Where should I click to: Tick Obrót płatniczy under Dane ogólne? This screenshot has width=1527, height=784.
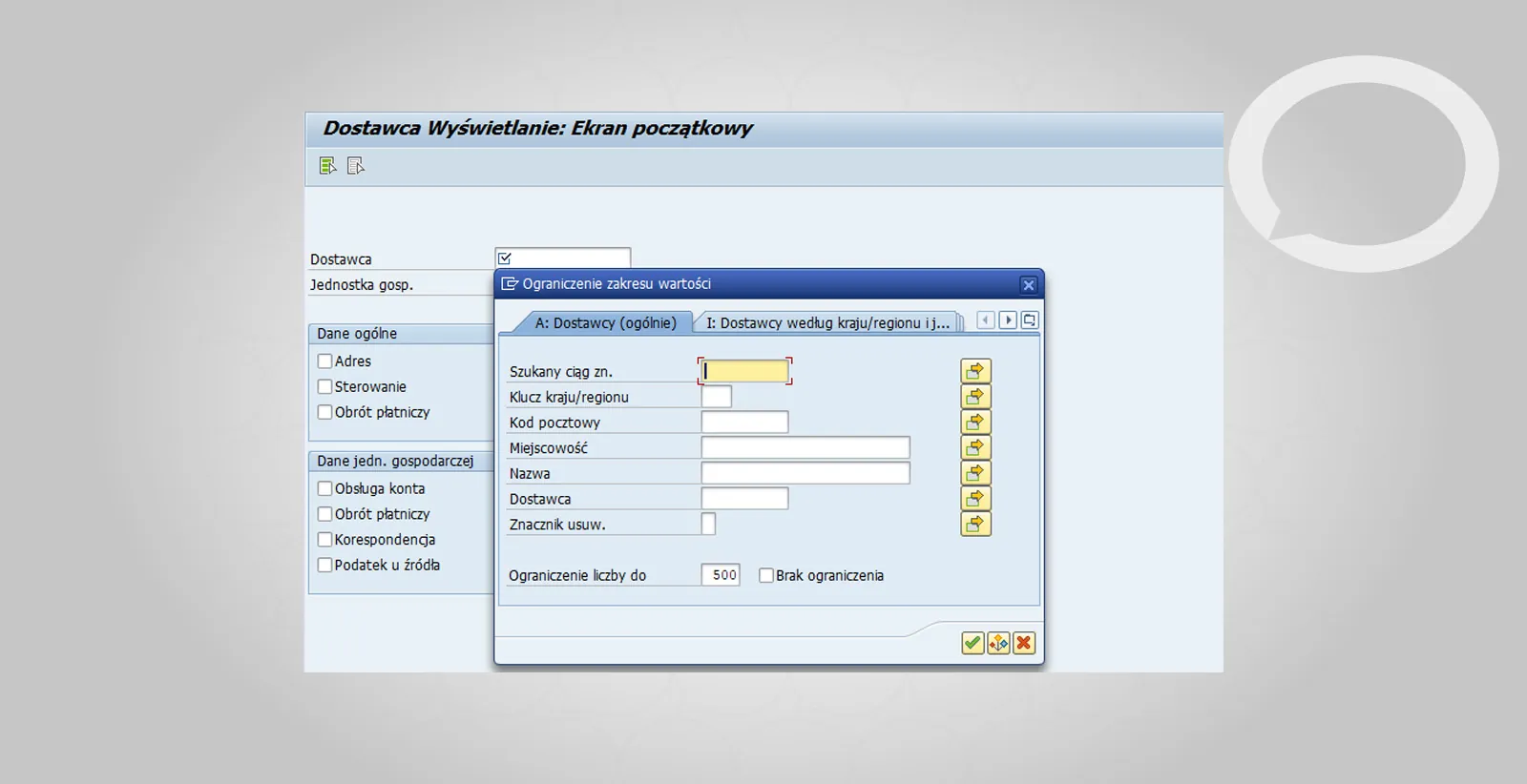(x=324, y=412)
